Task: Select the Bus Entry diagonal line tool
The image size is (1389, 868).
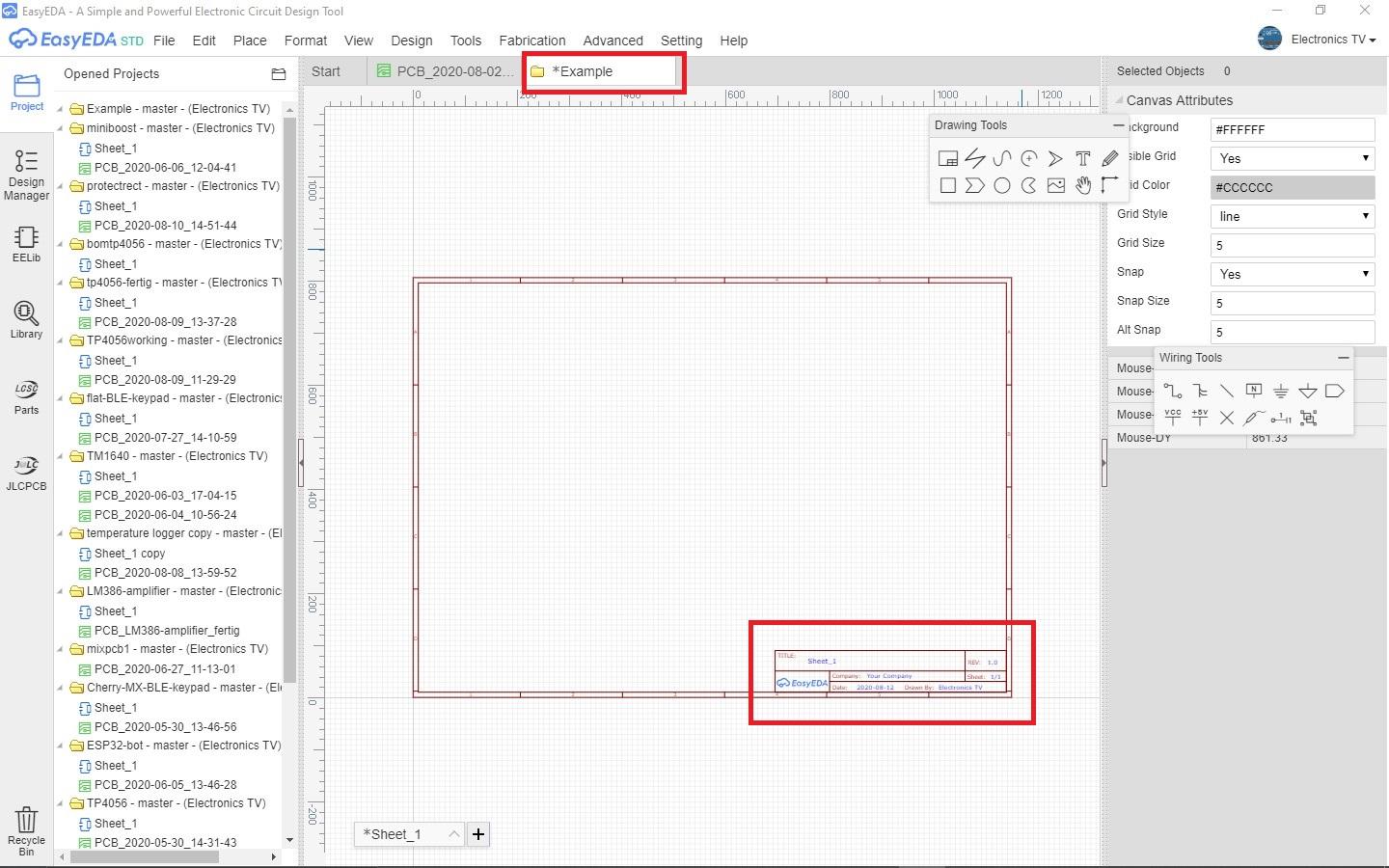Action: [1227, 391]
